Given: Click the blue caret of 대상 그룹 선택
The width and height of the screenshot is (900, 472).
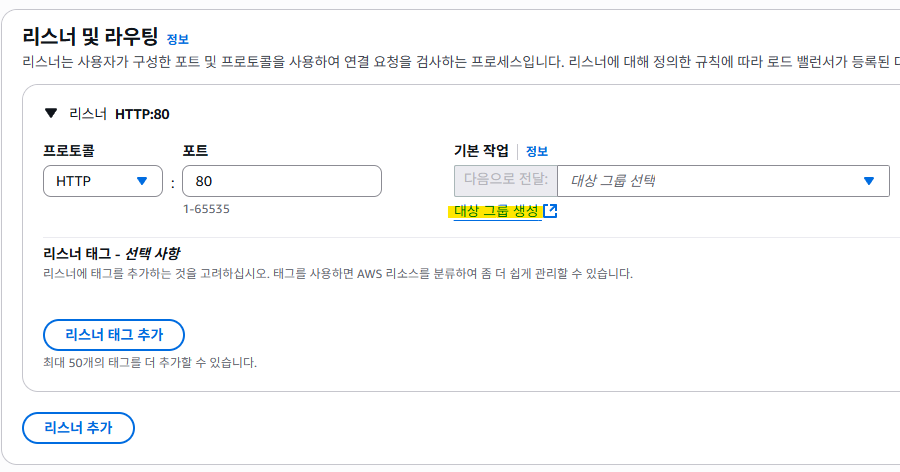Looking at the screenshot, I should [868, 181].
